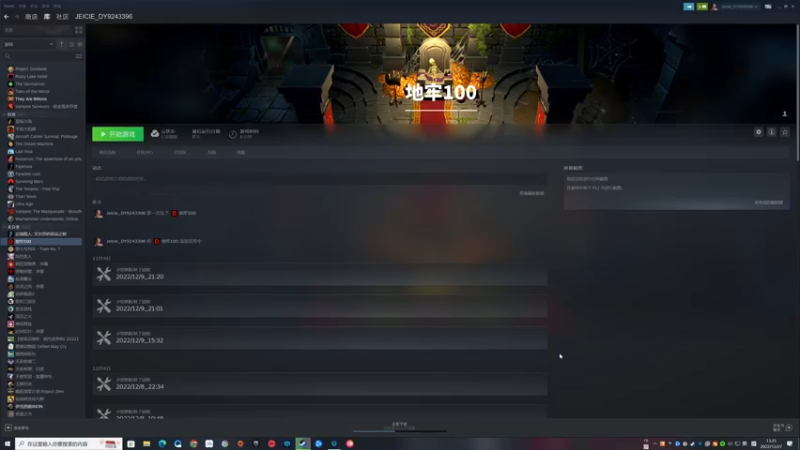The image size is (800, 450).
Task: Open the 商店 store menu
Action: [x=31, y=17]
